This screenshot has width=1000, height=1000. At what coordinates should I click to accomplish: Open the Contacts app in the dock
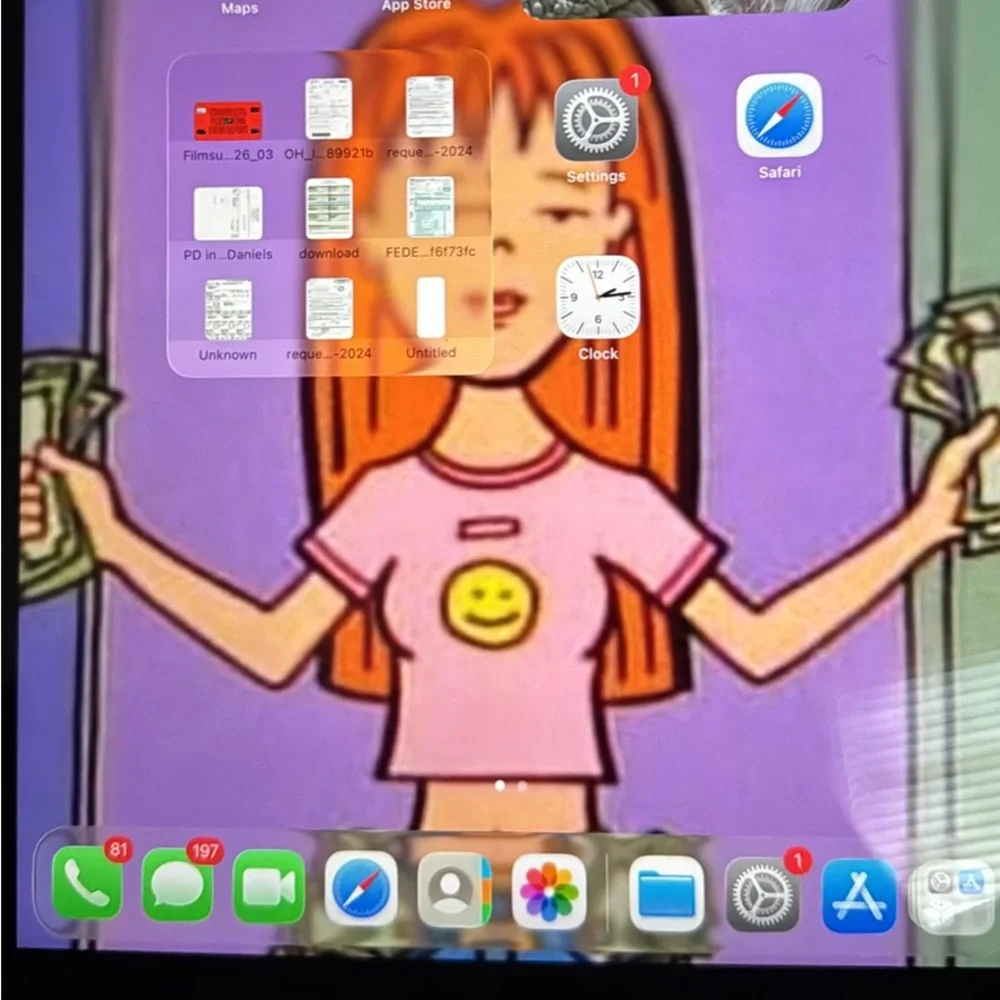pos(454,890)
